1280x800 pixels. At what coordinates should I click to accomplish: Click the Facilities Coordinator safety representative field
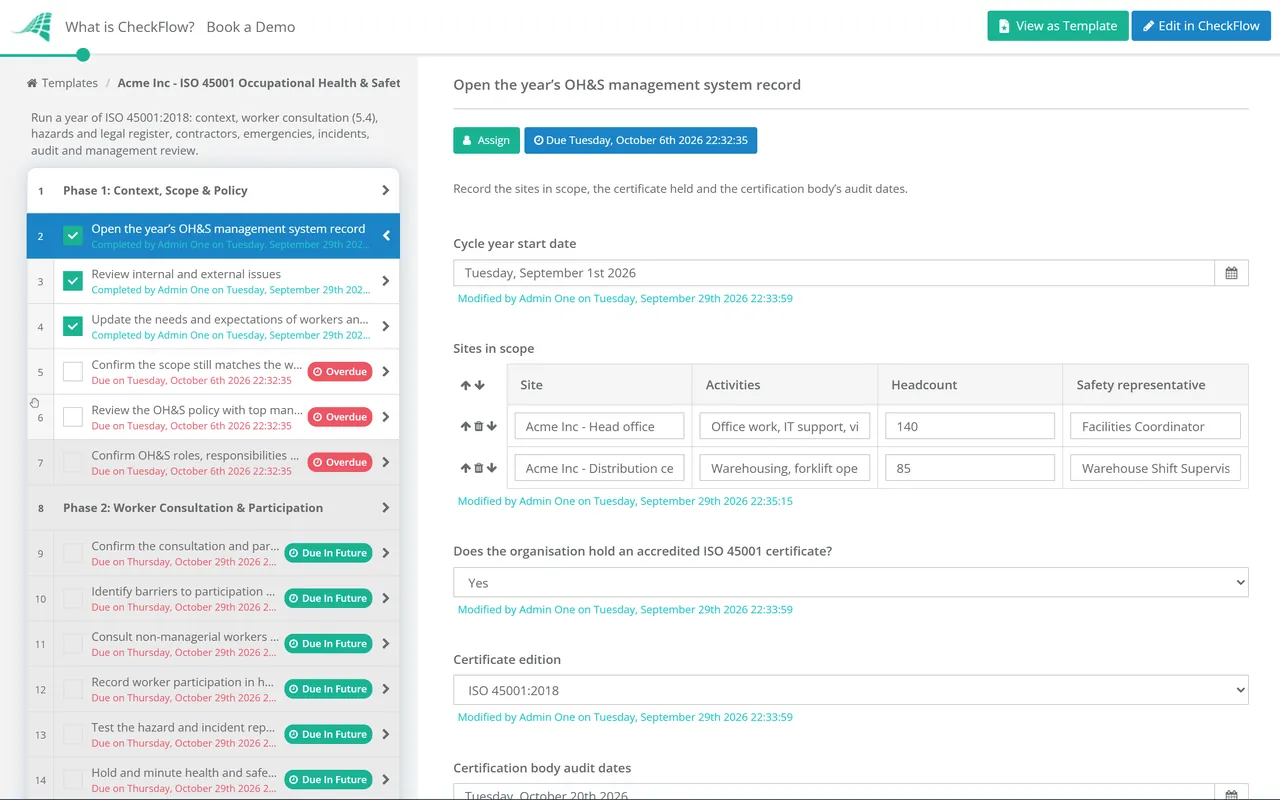1155,426
